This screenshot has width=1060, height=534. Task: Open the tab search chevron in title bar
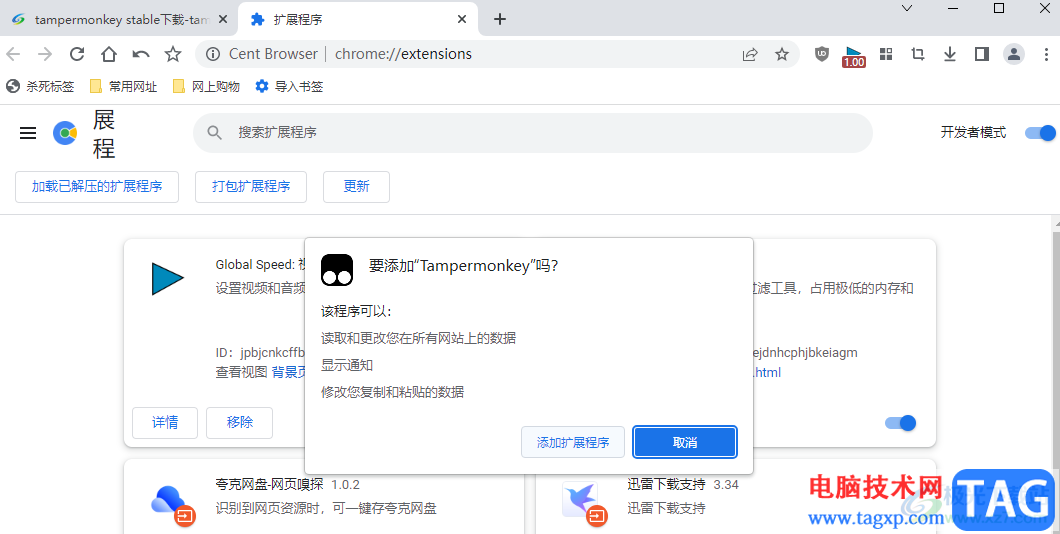pos(907,8)
